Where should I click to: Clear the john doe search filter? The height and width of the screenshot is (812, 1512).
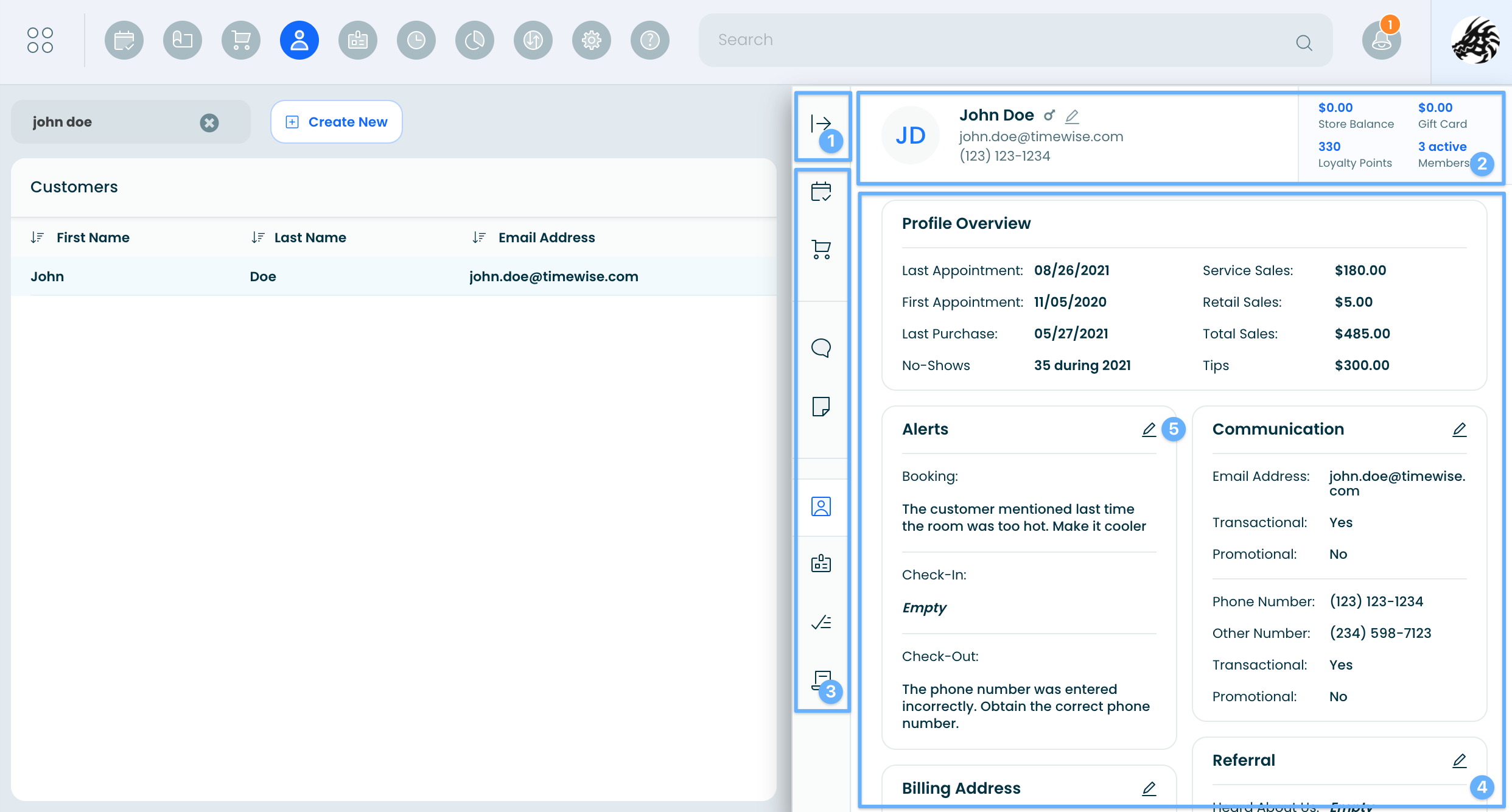coord(209,123)
